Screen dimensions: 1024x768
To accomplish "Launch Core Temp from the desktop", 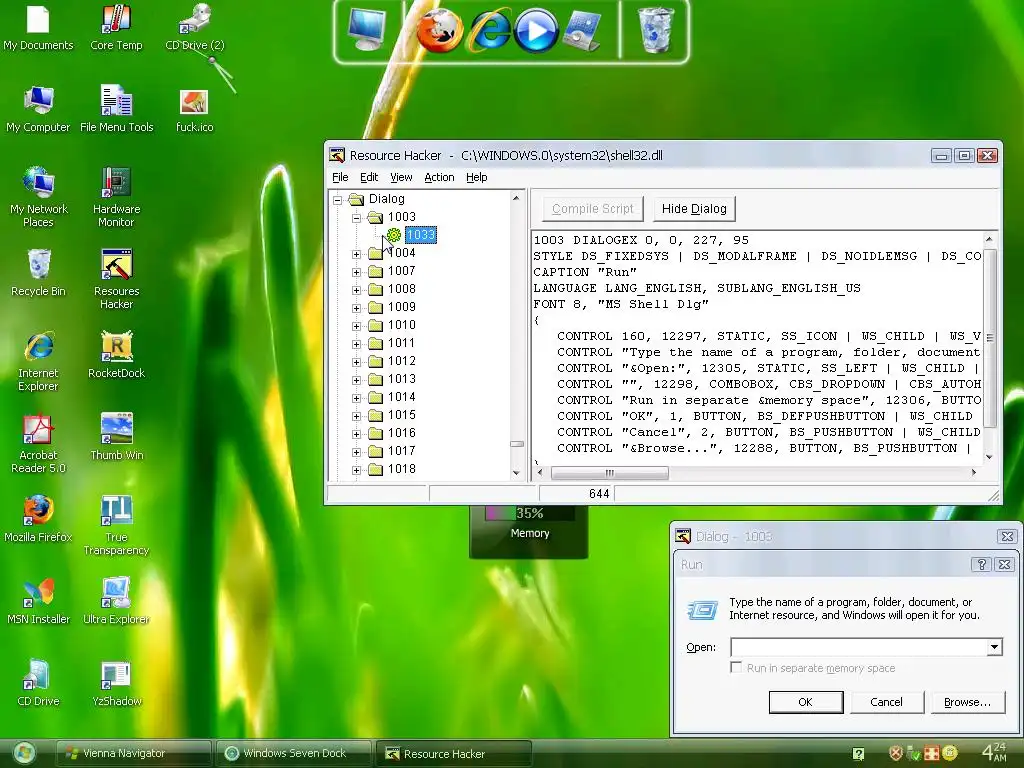I will point(116,27).
